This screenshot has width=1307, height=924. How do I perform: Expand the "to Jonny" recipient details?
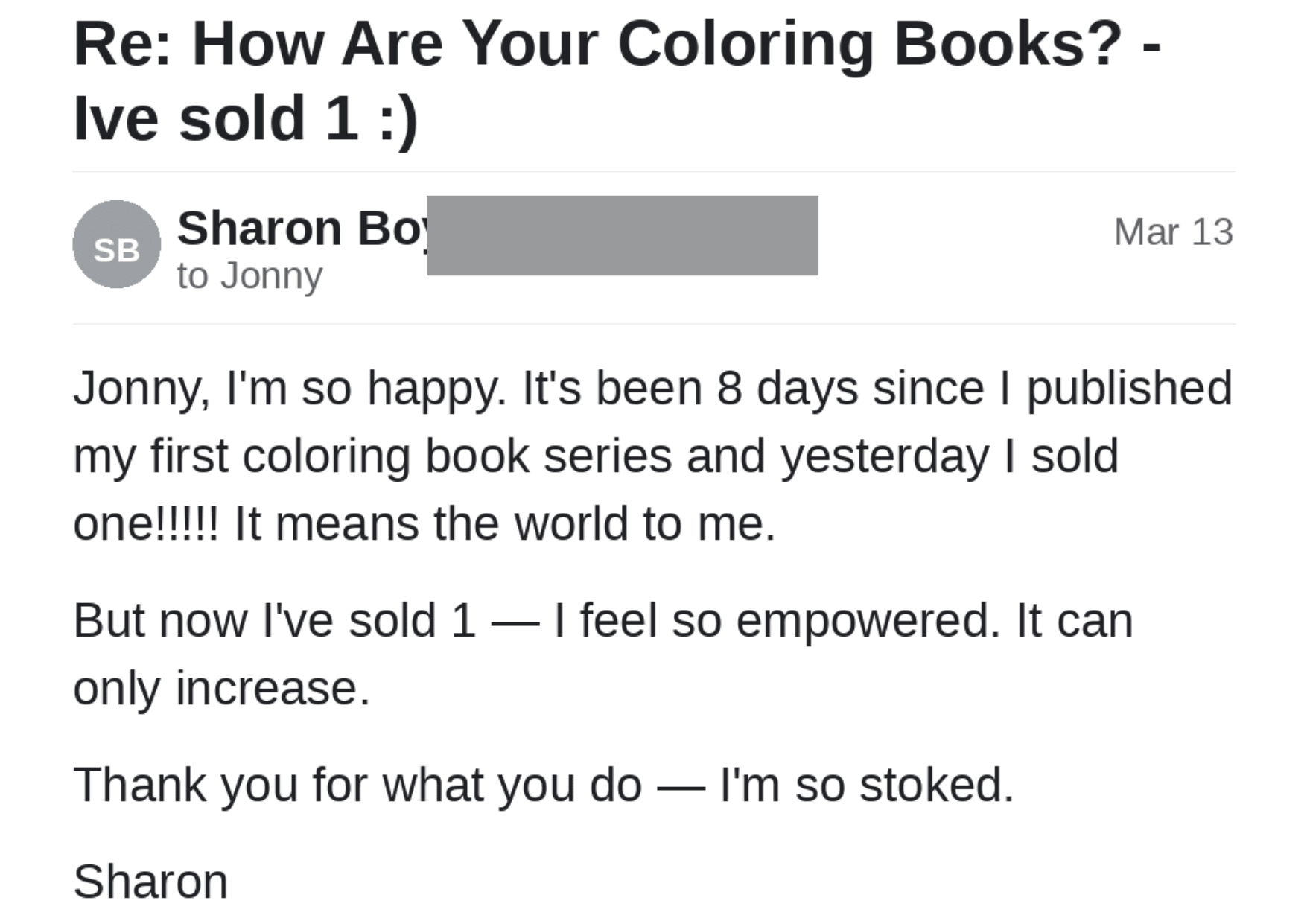tap(249, 275)
